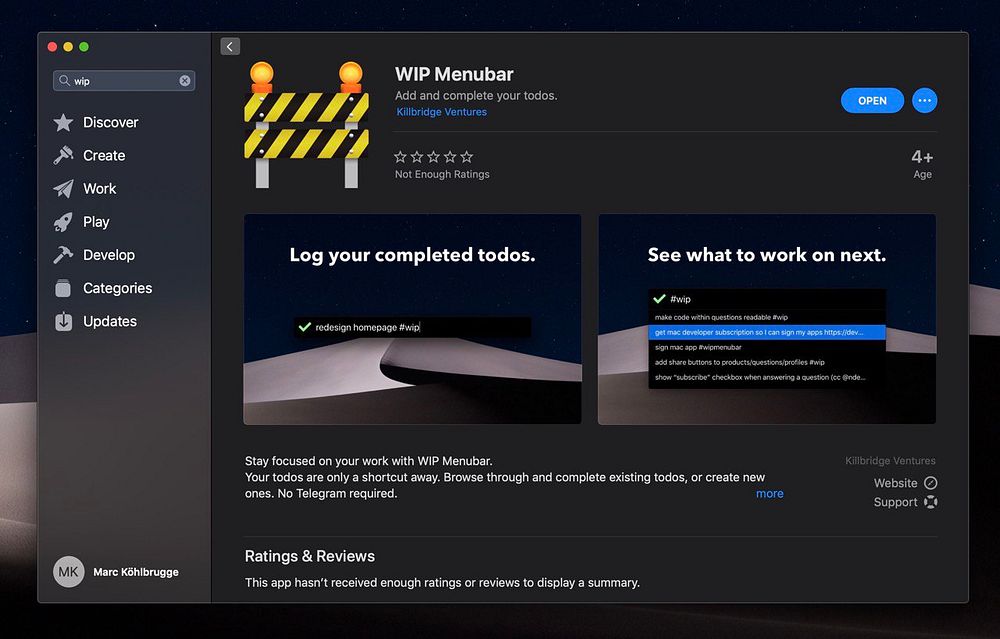The image size is (1000, 639).
Task: Click the Work paper plane icon
Action: pos(63,189)
